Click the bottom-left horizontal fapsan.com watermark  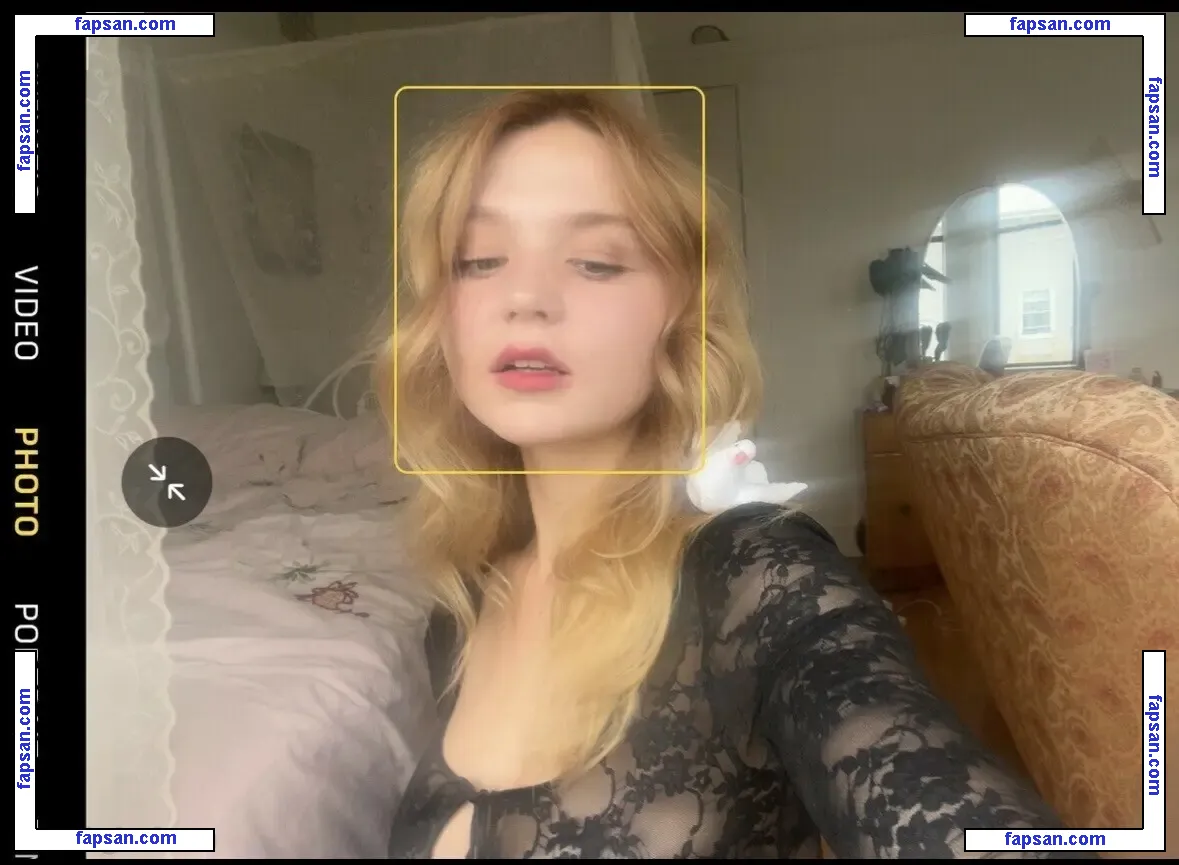[x=125, y=839]
